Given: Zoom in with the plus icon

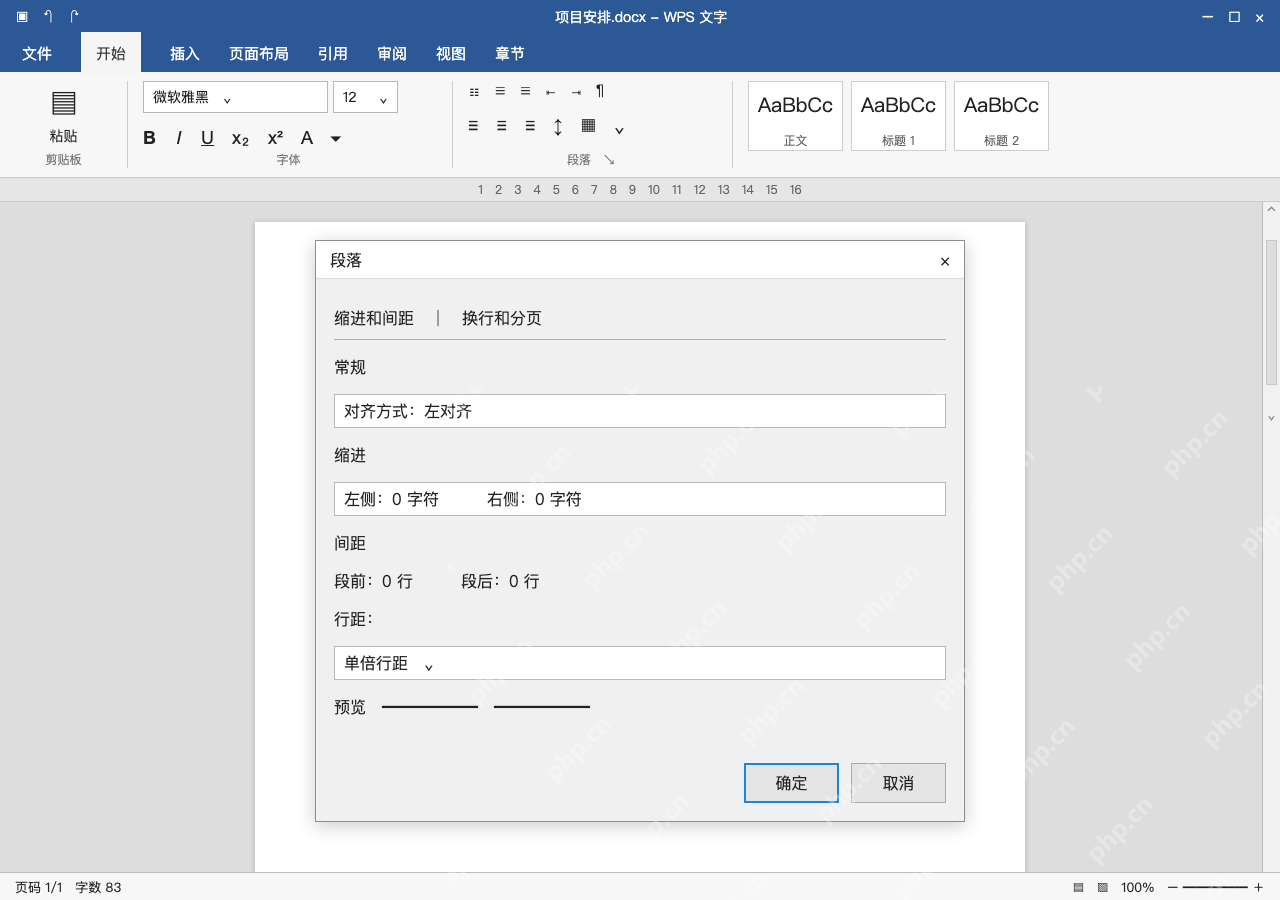Looking at the screenshot, I should tap(1258, 887).
